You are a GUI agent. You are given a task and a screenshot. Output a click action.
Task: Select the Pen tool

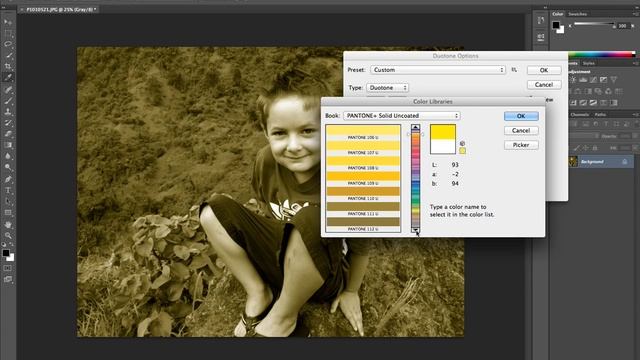pyautogui.click(x=8, y=179)
